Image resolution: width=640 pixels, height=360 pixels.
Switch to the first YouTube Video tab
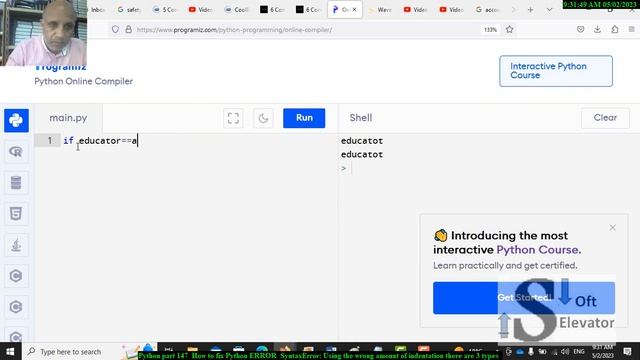[x=200, y=9]
